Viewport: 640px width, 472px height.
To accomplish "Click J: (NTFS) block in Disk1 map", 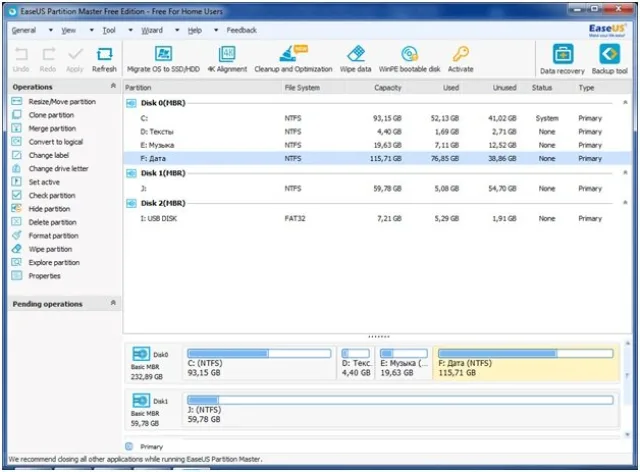I will pos(400,410).
